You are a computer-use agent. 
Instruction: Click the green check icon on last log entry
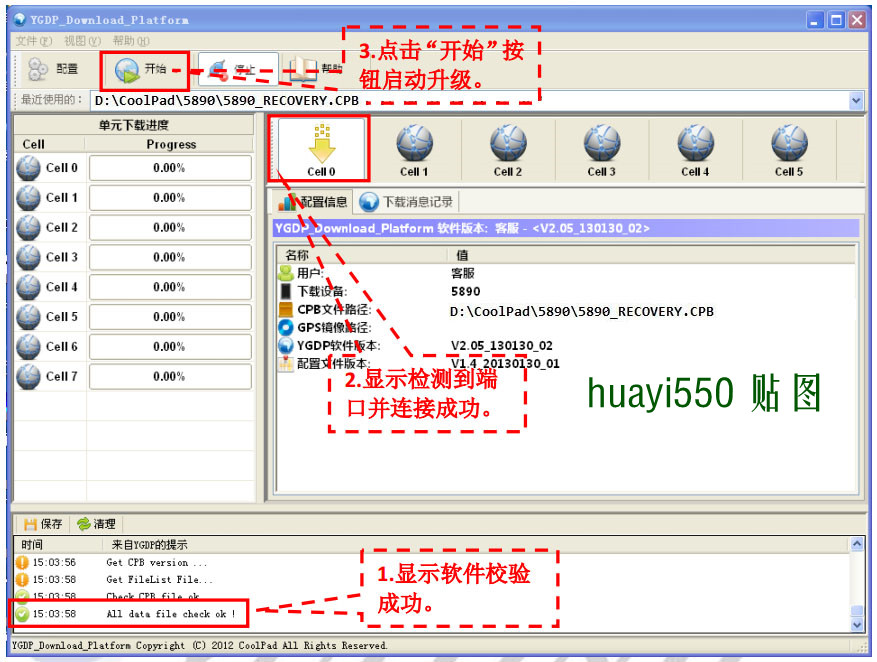point(22,614)
